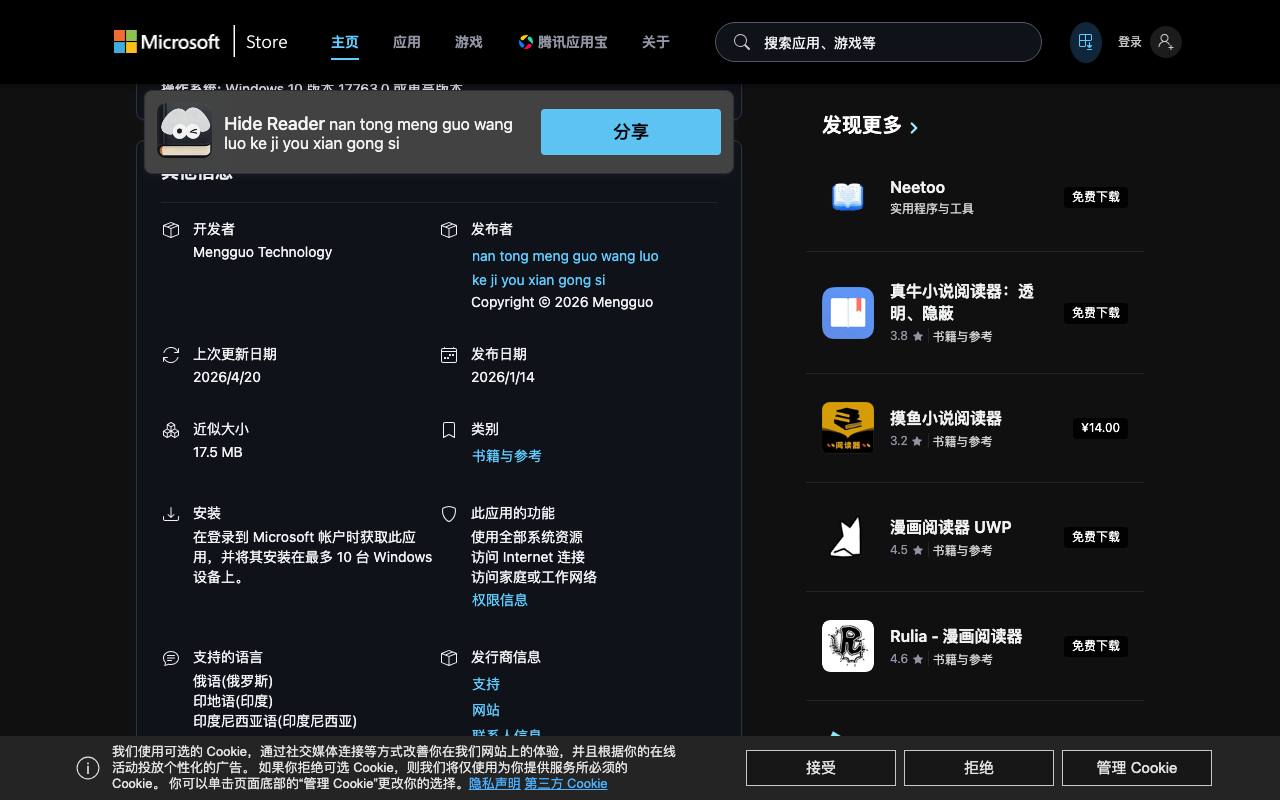1280x800 pixels.
Task: Click the 管理 Cookie button
Action: click(x=1137, y=768)
